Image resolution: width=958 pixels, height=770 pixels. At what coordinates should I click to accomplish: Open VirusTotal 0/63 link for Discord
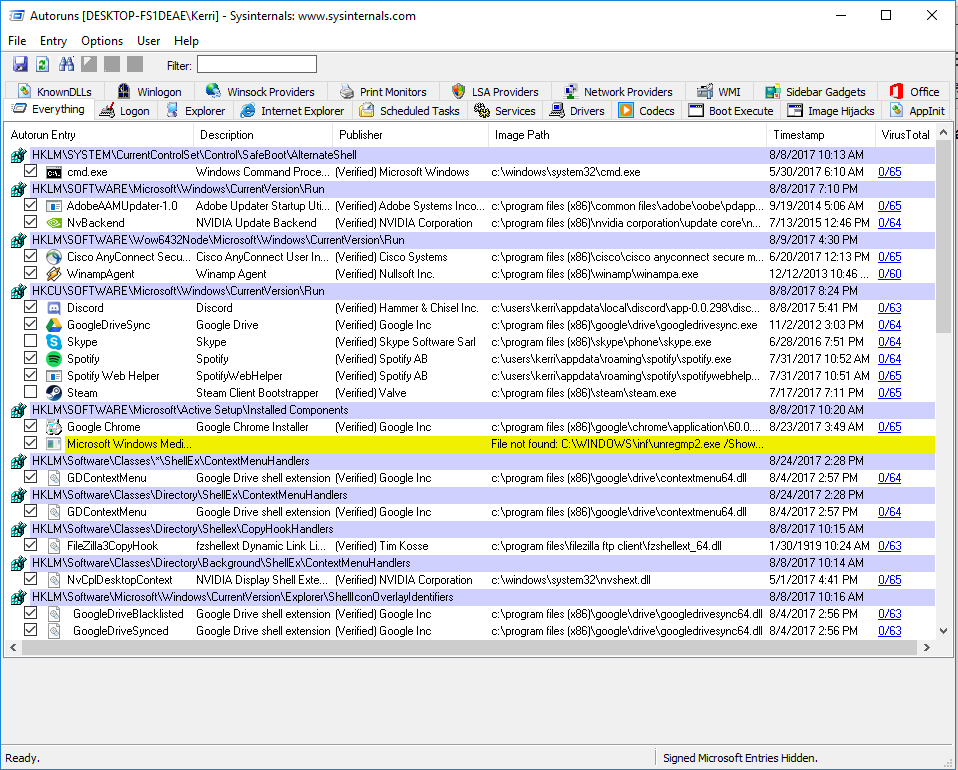coord(890,308)
